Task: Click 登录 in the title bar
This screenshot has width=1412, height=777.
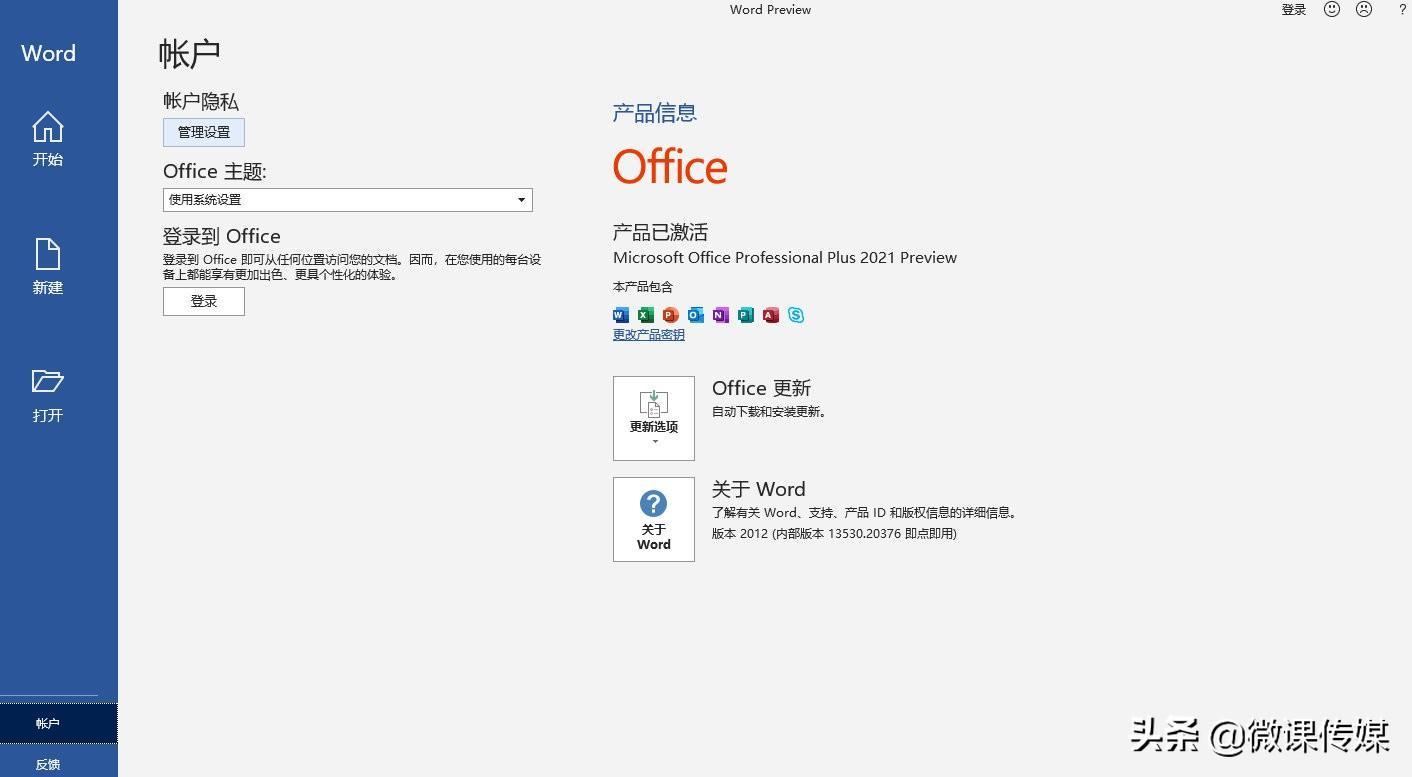Action: tap(1293, 10)
